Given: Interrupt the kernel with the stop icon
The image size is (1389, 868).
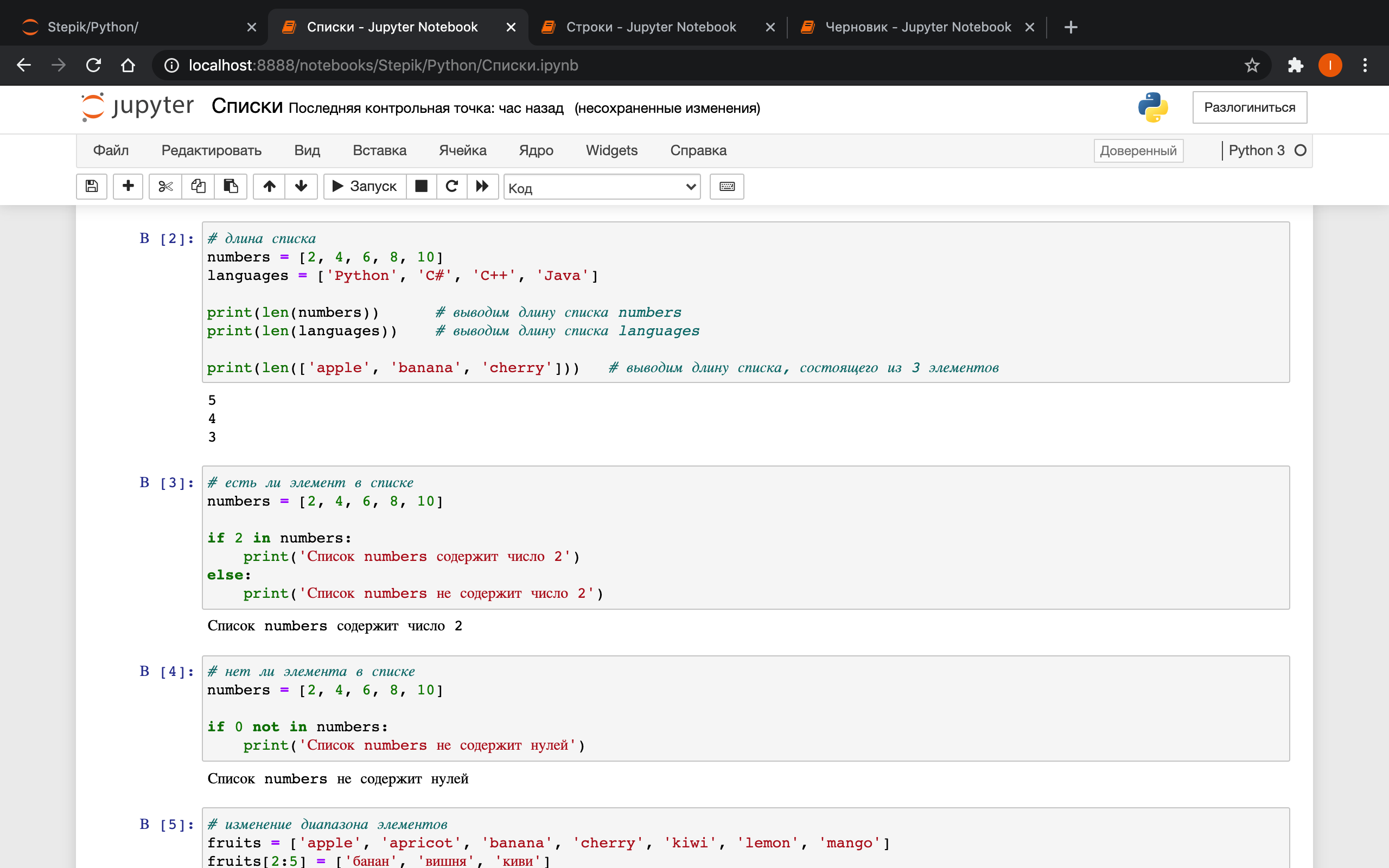Looking at the screenshot, I should [x=421, y=186].
